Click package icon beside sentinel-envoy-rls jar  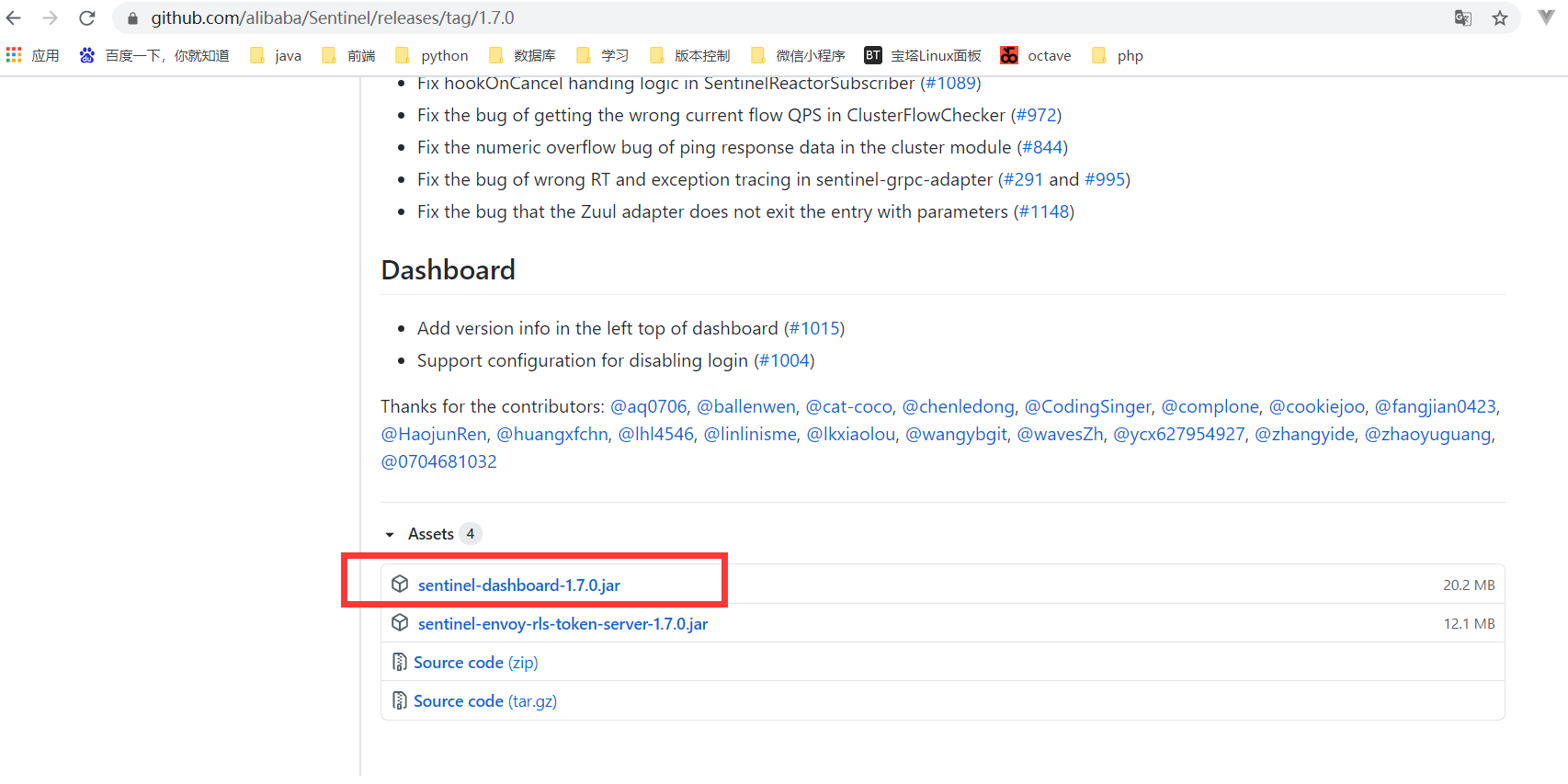pyautogui.click(x=400, y=623)
